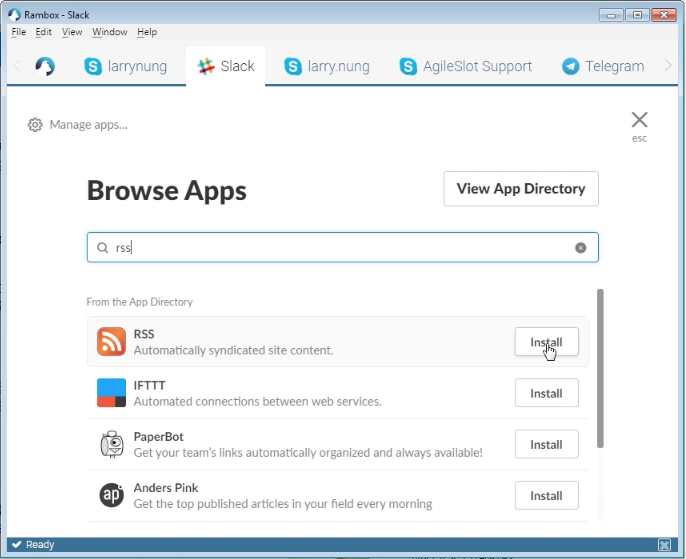Open the Manage apps... link
This screenshot has height=559, width=686.
pyautogui.click(x=88, y=125)
